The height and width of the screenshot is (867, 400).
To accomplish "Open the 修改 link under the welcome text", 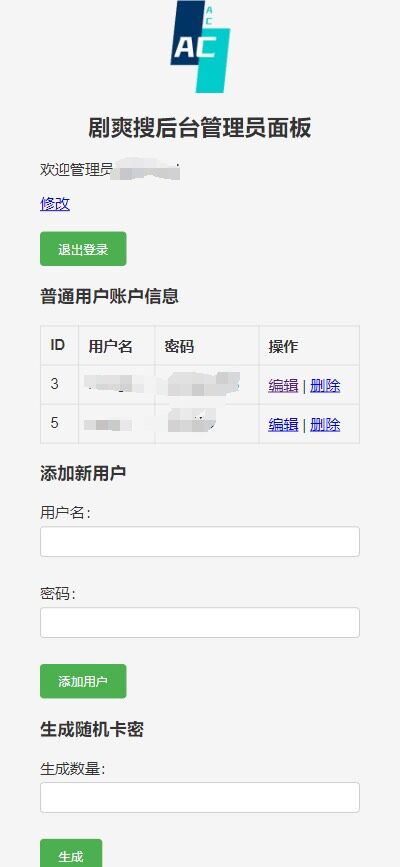I will 55,204.
